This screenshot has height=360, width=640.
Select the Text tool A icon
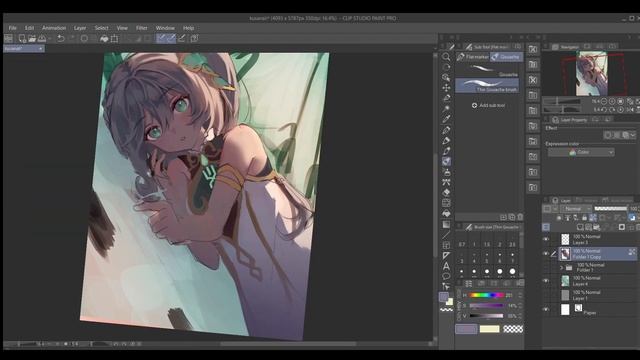pos(447,266)
